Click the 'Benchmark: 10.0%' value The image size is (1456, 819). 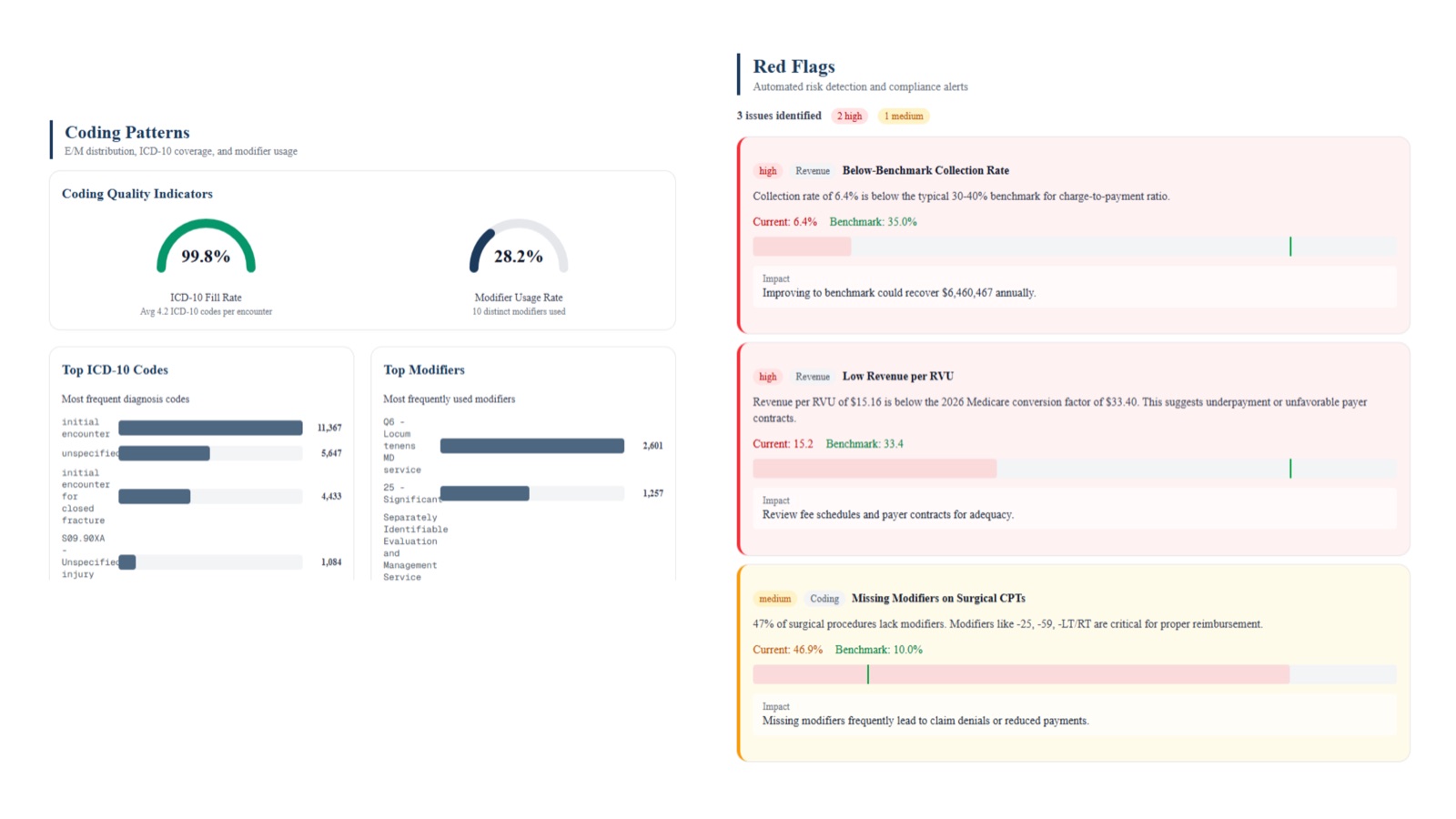[879, 650]
